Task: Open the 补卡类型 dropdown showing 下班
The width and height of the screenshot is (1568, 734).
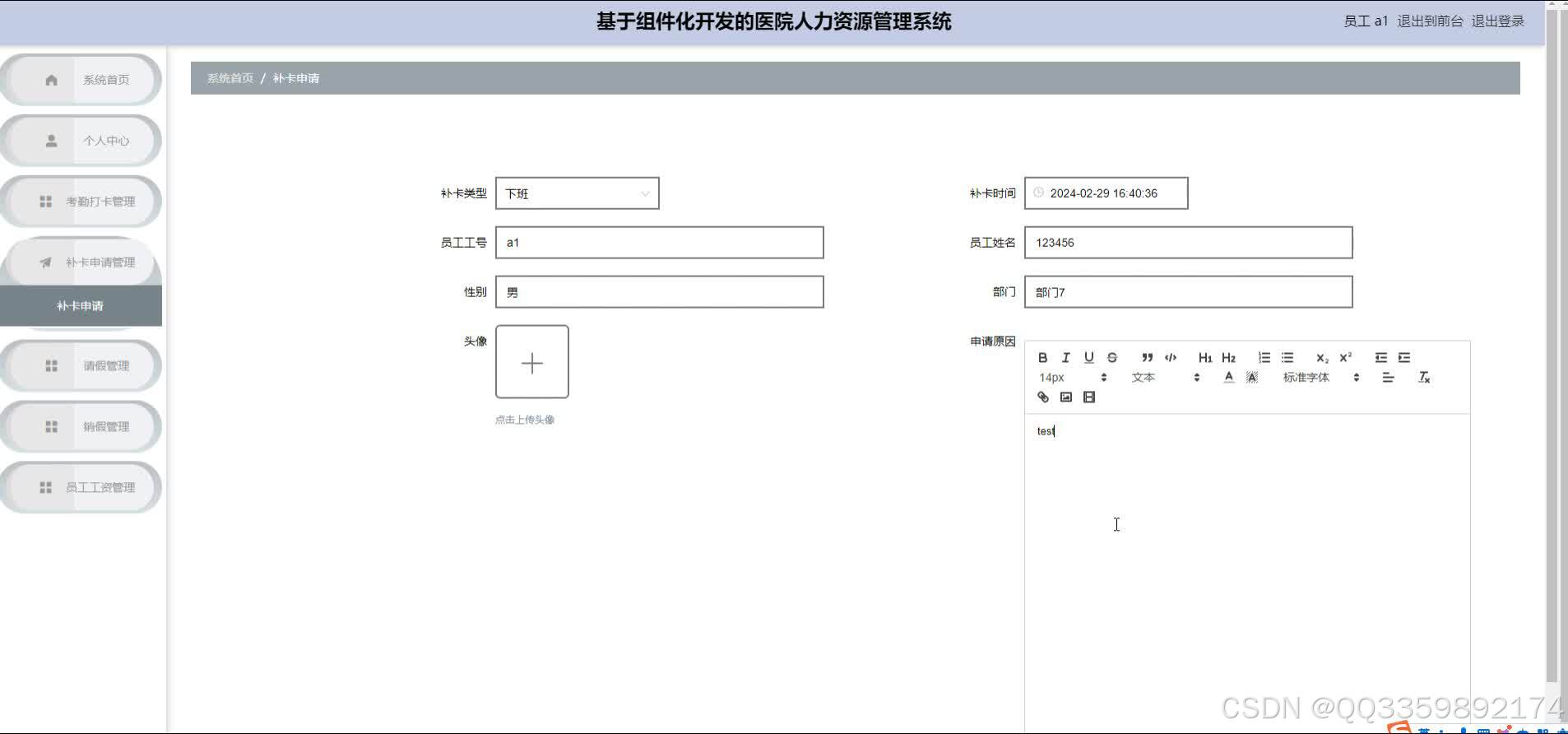Action: tap(577, 193)
